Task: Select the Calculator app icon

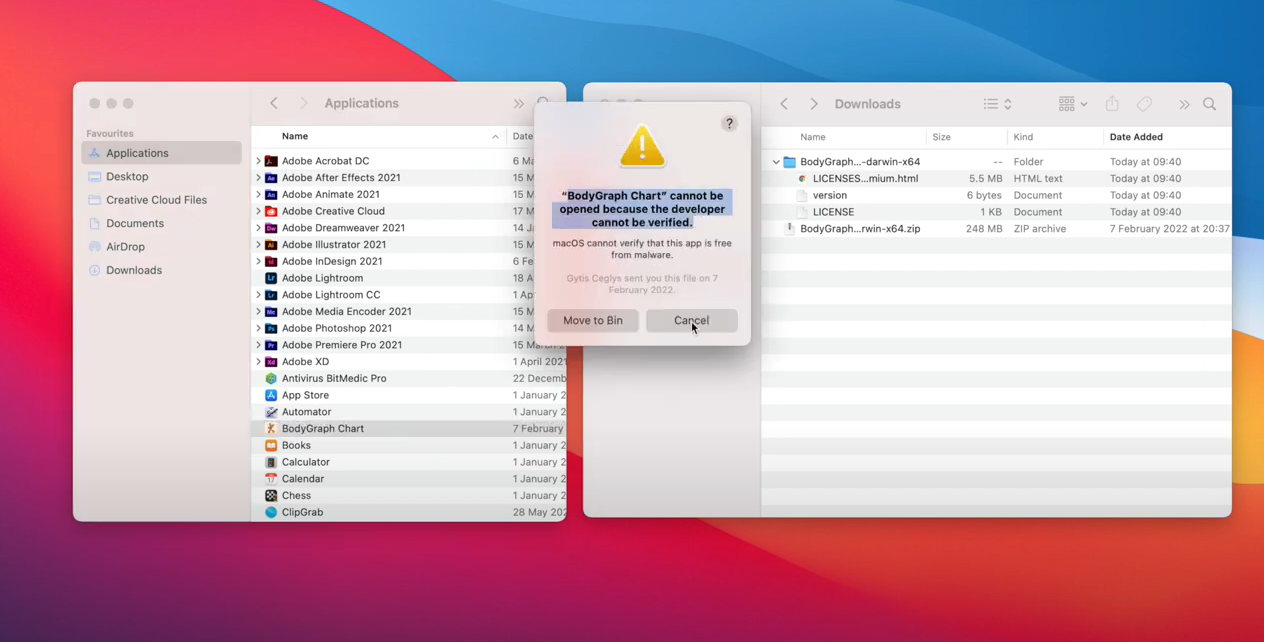Action: pyautogui.click(x=271, y=462)
